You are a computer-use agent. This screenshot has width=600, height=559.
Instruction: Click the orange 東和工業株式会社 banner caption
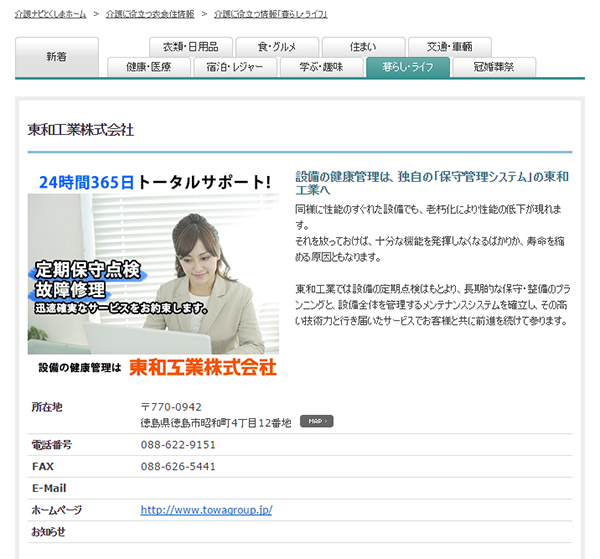(x=203, y=367)
